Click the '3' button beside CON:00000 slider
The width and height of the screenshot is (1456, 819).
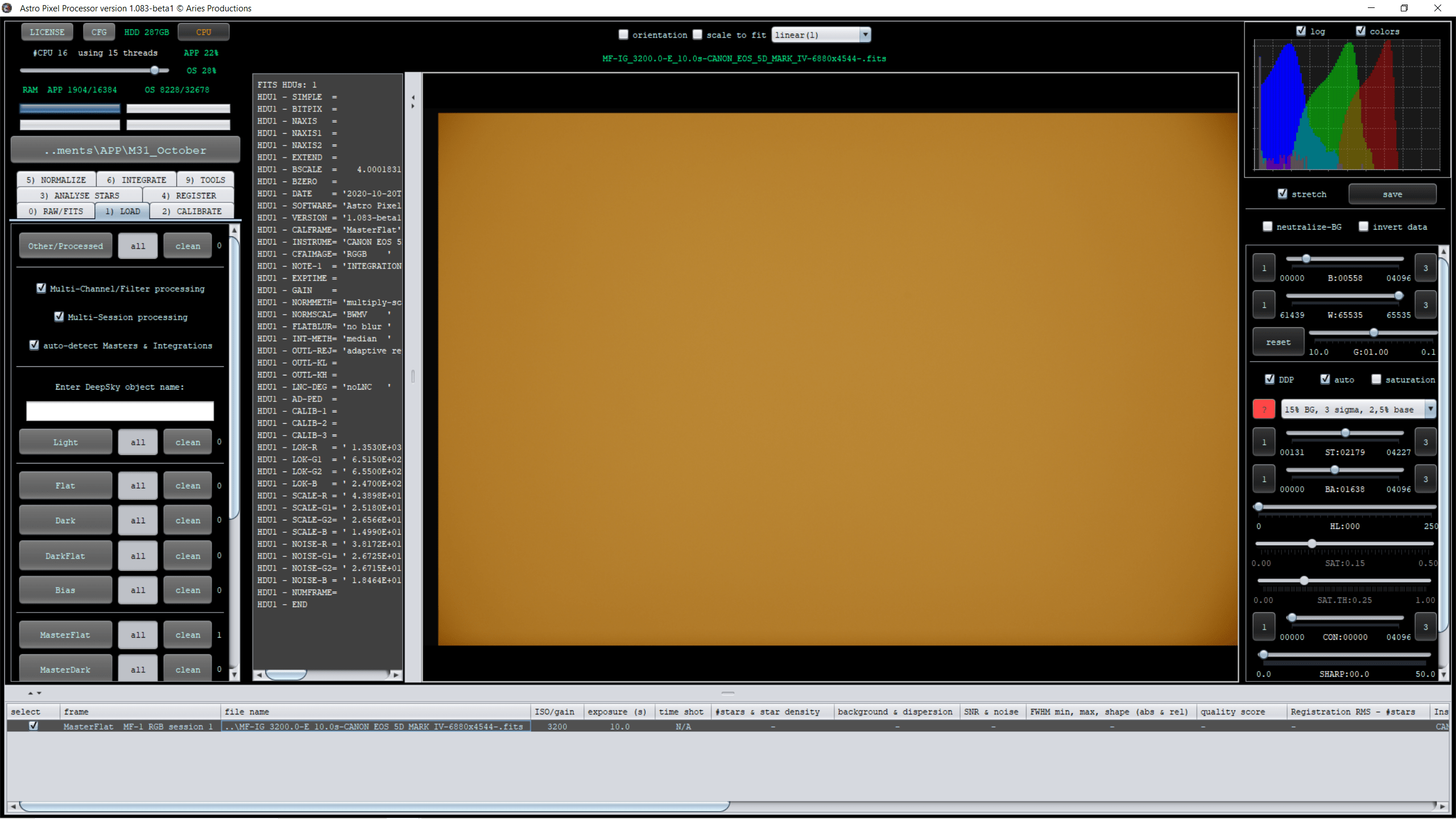pyautogui.click(x=1425, y=627)
